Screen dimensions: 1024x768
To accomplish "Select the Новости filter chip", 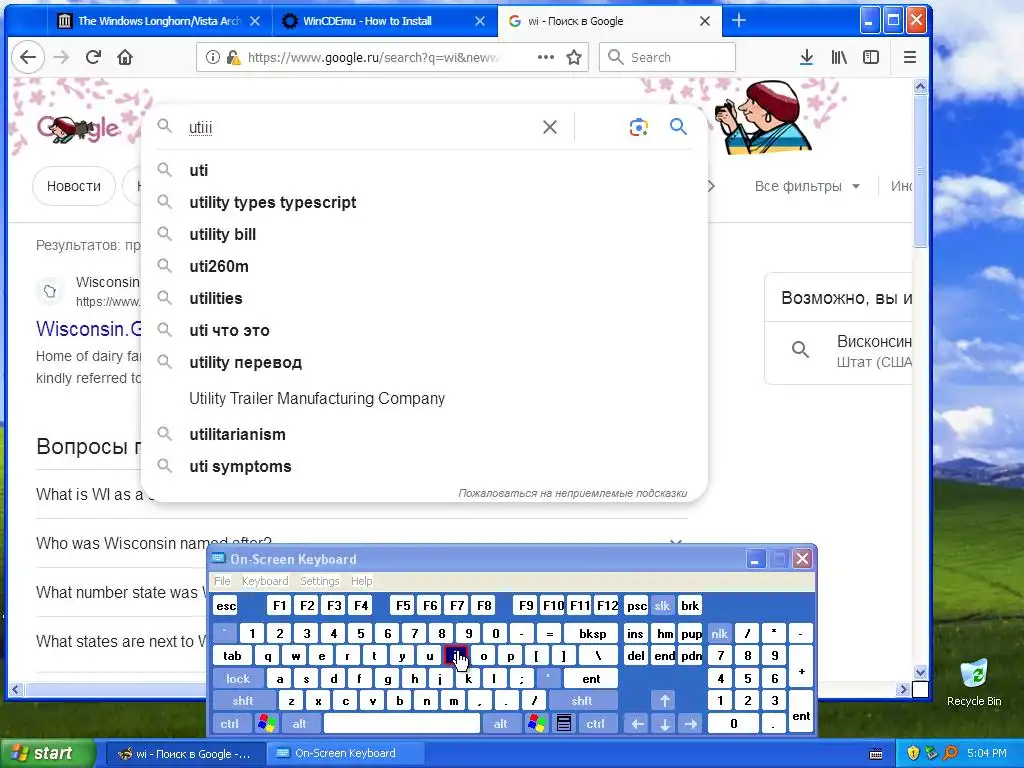I will tap(74, 186).
